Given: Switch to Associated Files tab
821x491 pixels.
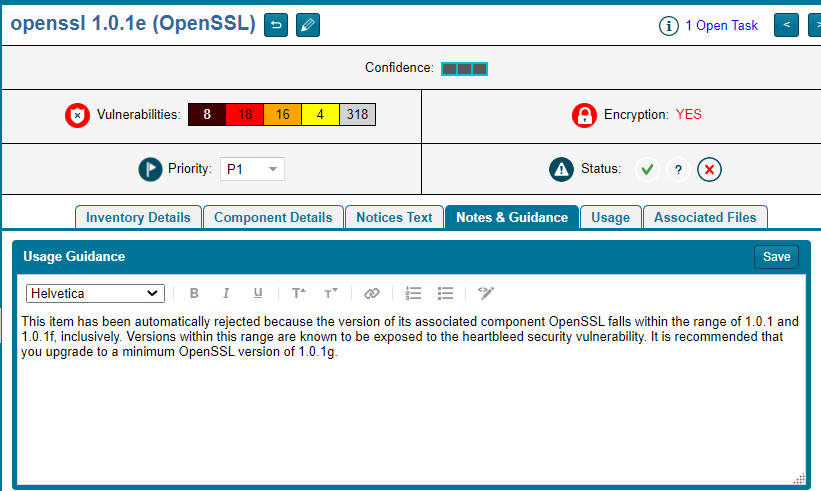Looking at the screenshot, I should pyautogui.click(x=705, y=217).
